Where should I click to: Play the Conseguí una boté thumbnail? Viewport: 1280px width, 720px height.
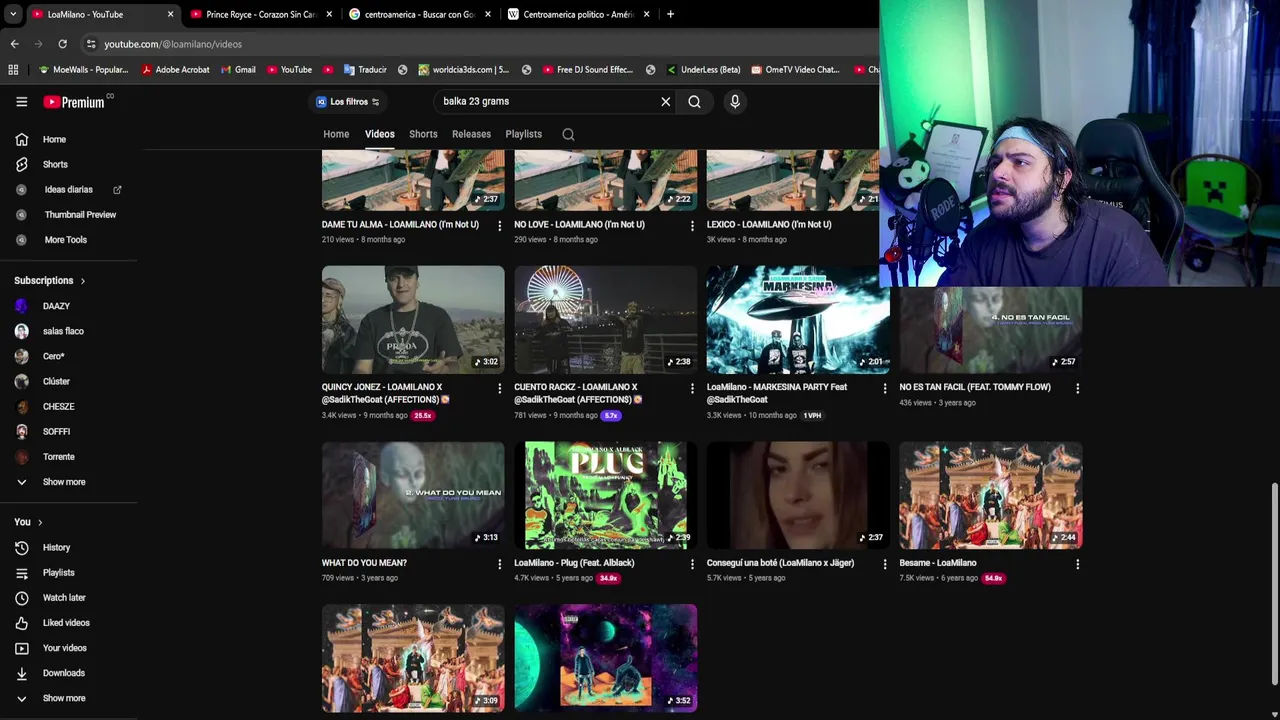coord(798,495)
